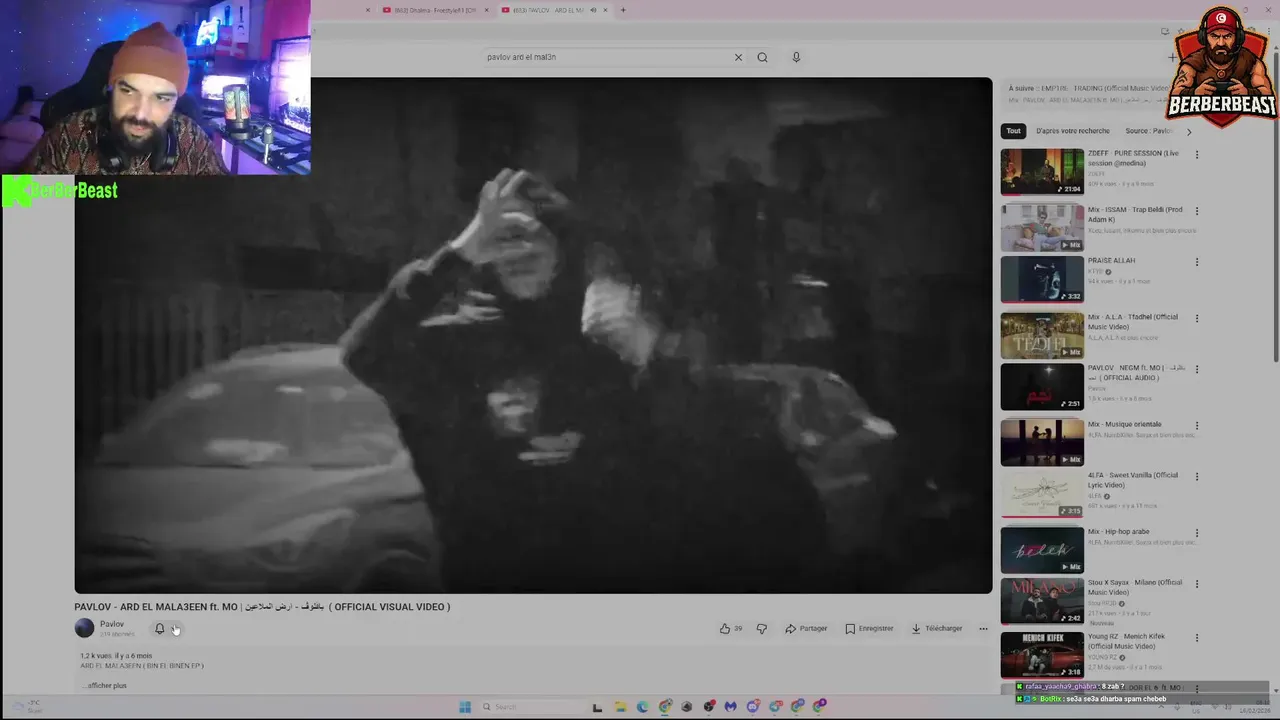Open options menu for PRAISE ALLAH
This screenshot has height=720, width=1280.
click(x=1196, y=262)
